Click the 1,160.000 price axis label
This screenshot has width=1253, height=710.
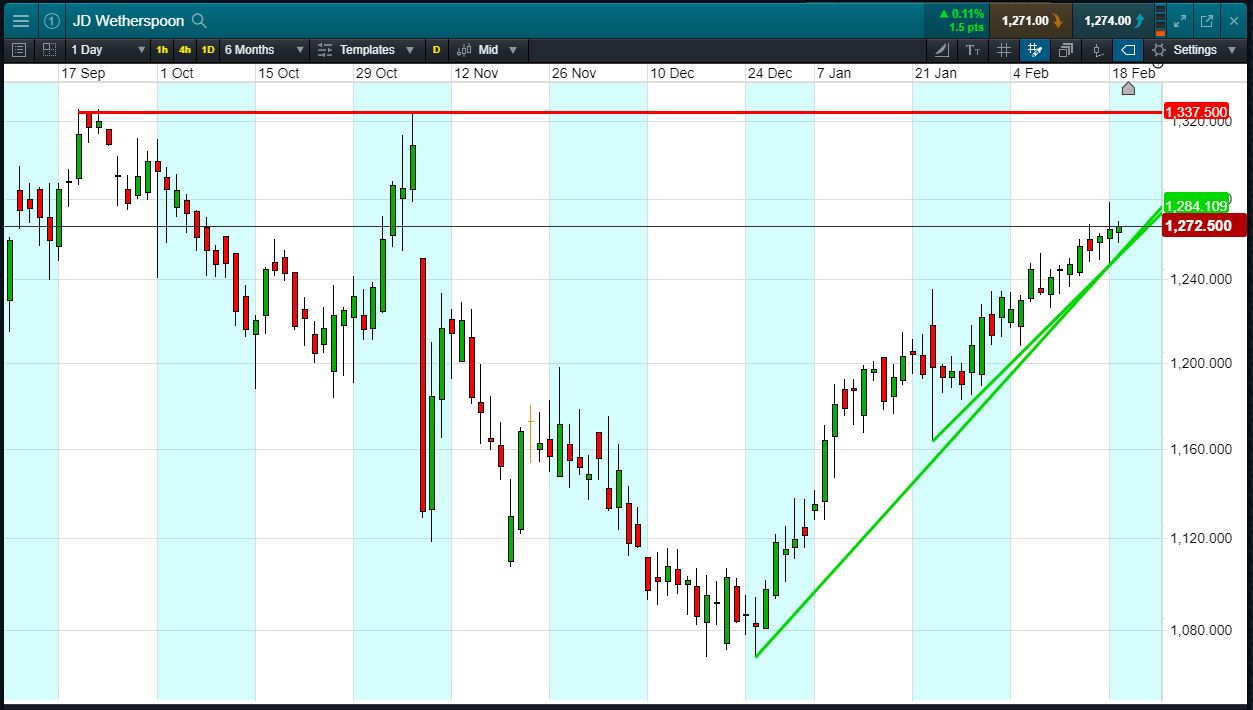click(x=1200, y=450)
